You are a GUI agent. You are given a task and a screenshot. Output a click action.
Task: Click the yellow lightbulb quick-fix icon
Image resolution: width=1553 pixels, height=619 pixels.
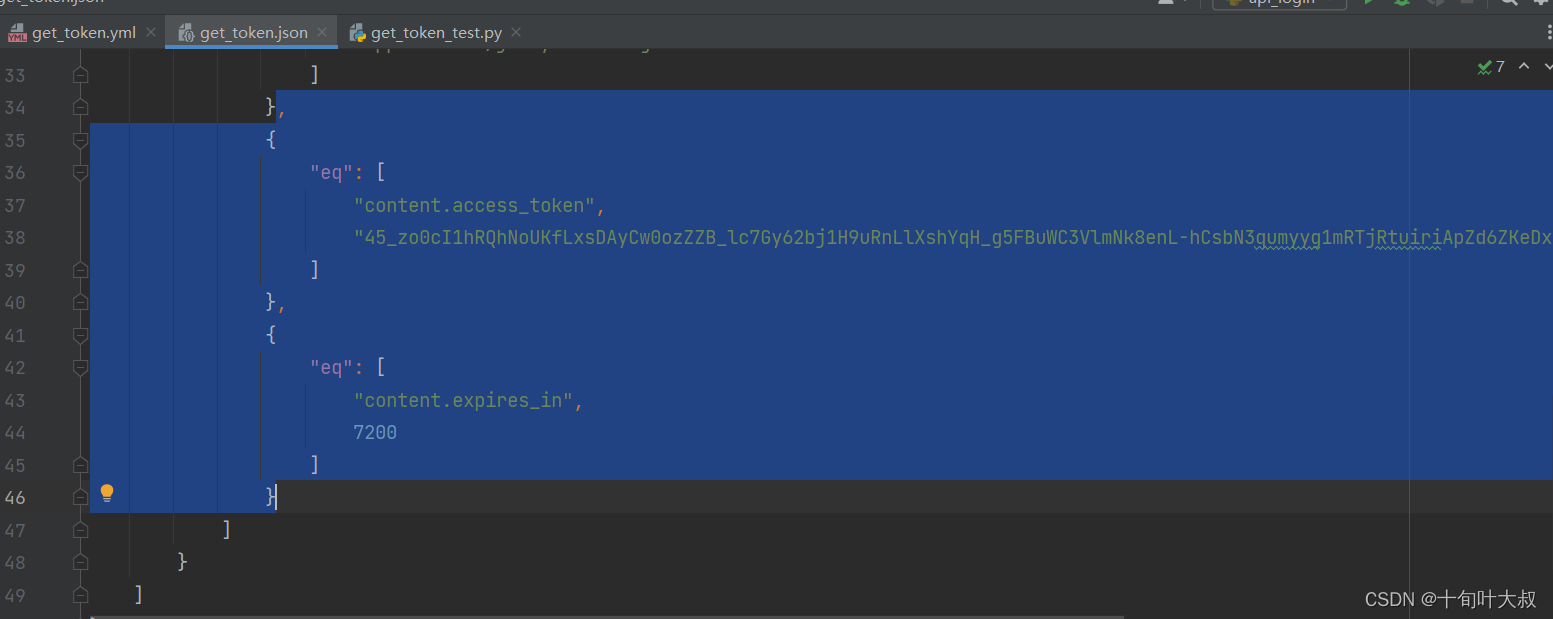[x=107, y=493]
